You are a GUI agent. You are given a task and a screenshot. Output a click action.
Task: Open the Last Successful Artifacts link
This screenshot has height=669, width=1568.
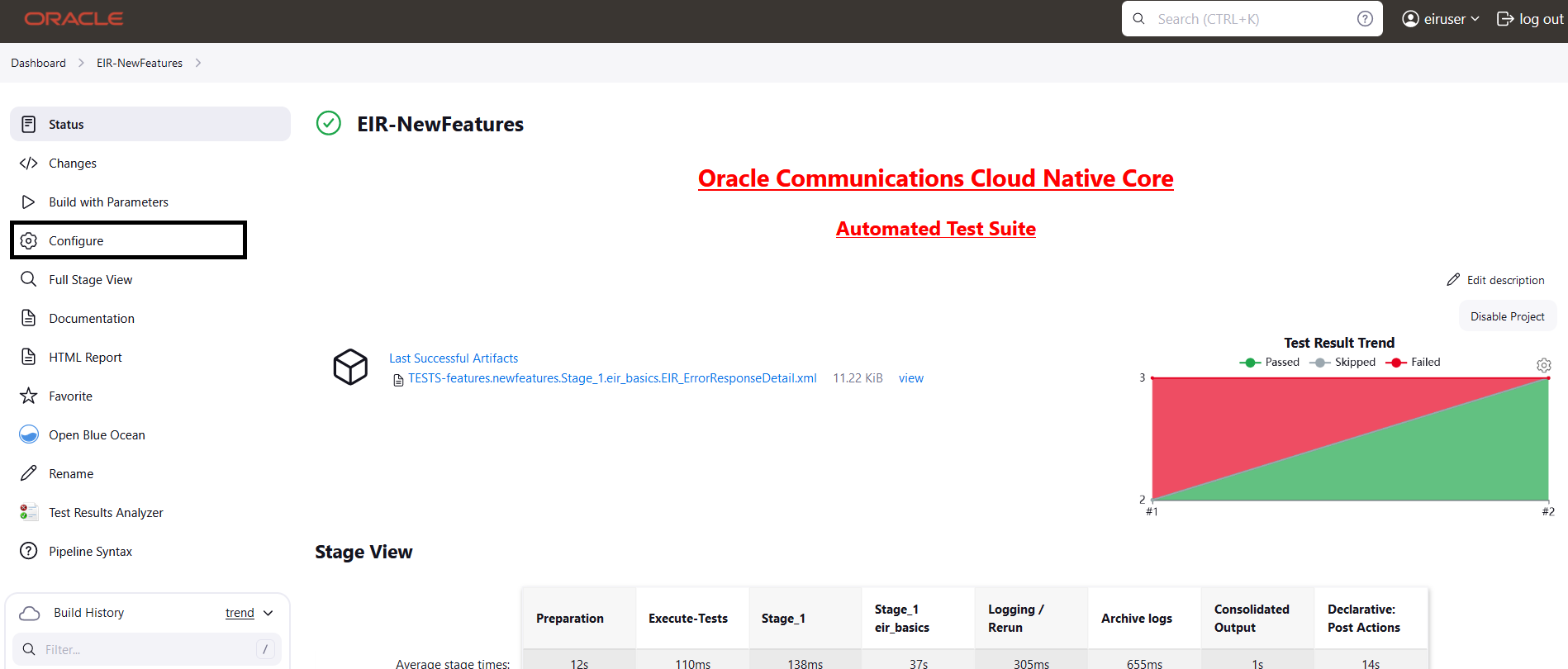pyautogui.click(x=454, y=358)
